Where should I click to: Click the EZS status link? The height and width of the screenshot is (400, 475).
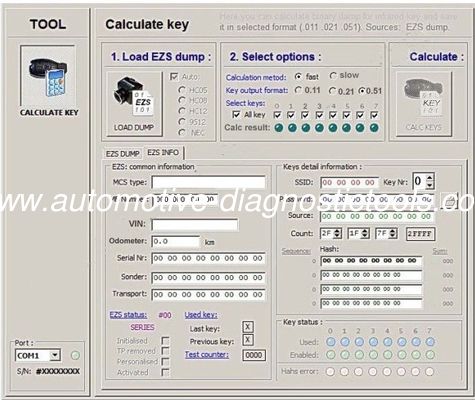[128, 315]
